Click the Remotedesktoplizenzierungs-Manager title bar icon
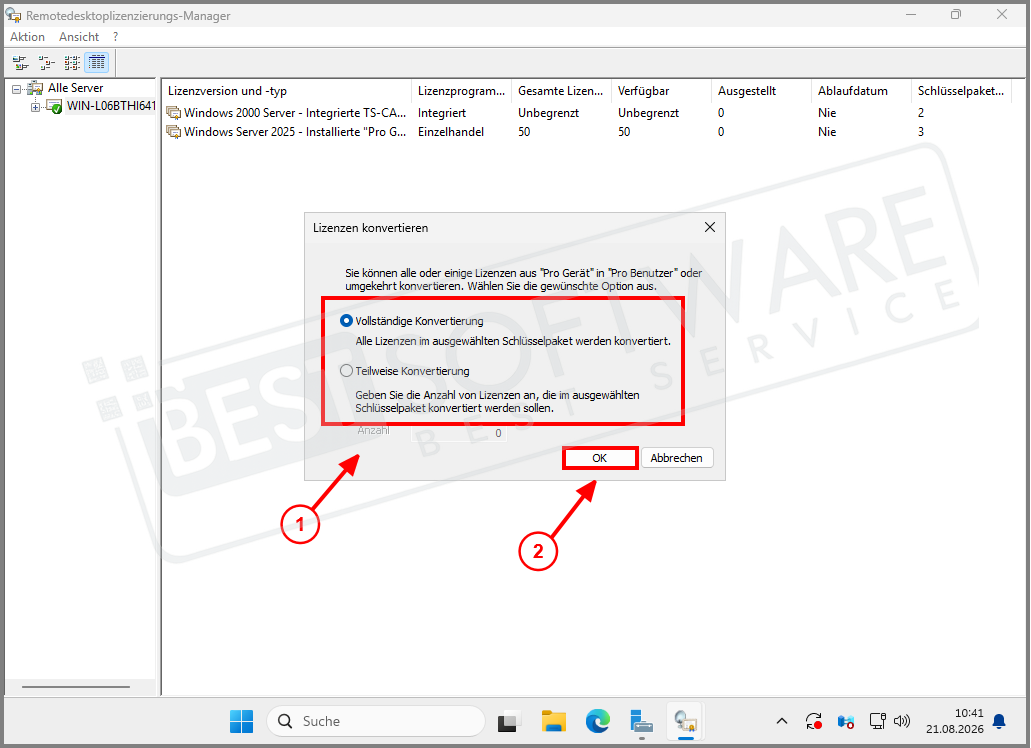Viewport: 1031px width, 748px height. (x=14, y=15)
